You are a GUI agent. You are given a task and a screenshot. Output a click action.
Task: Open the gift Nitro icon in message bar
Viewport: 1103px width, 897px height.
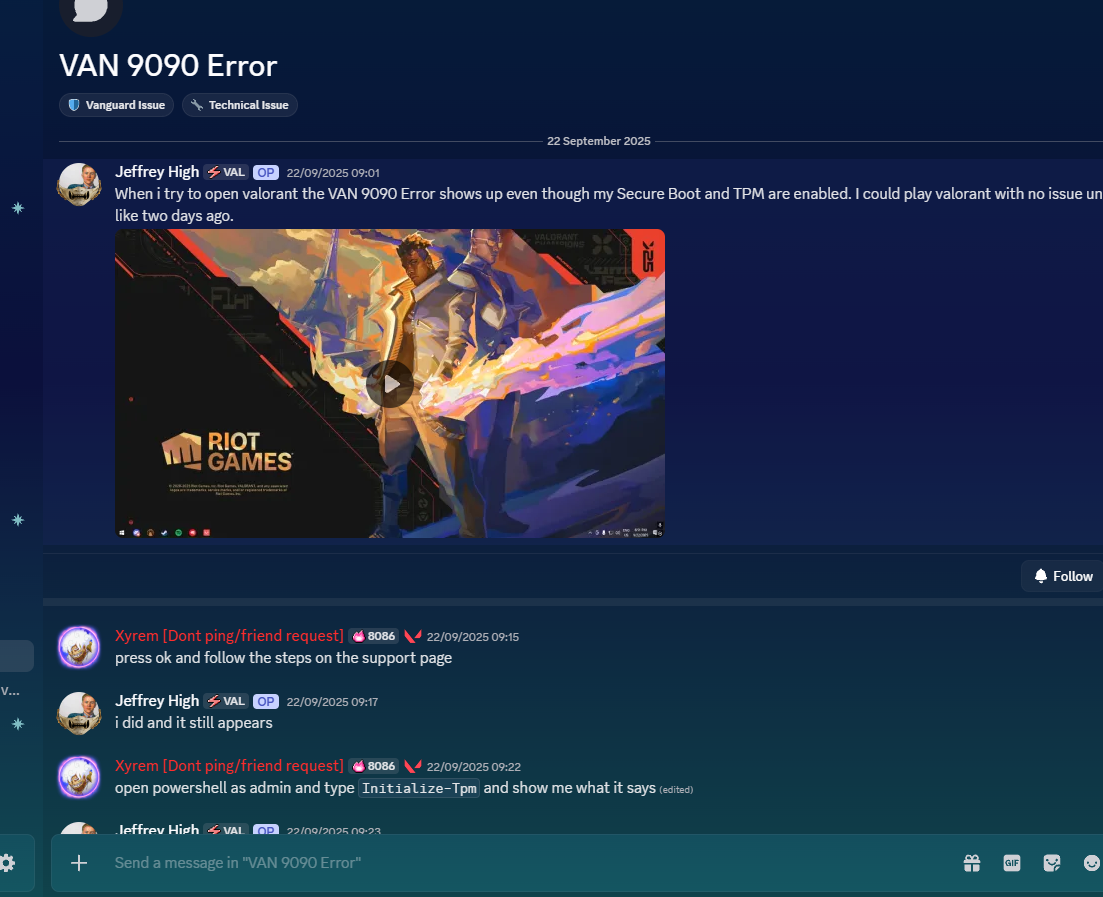971,863
